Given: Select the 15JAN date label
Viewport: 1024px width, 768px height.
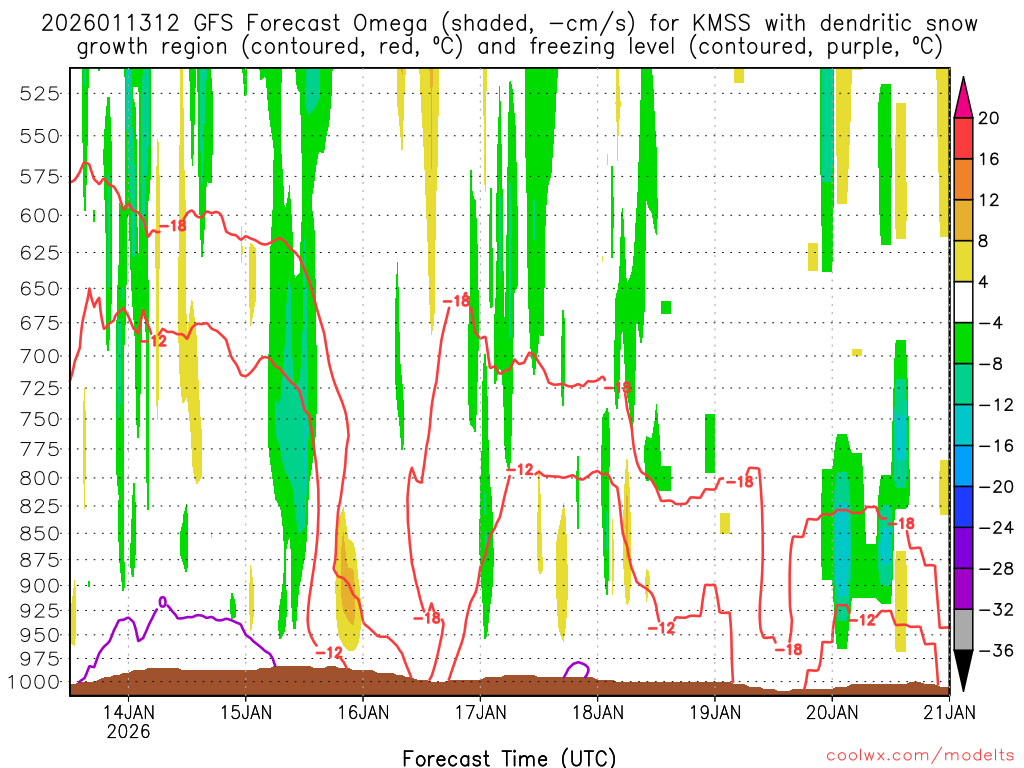Looking at the screenshot, I should tap(246, 712).
